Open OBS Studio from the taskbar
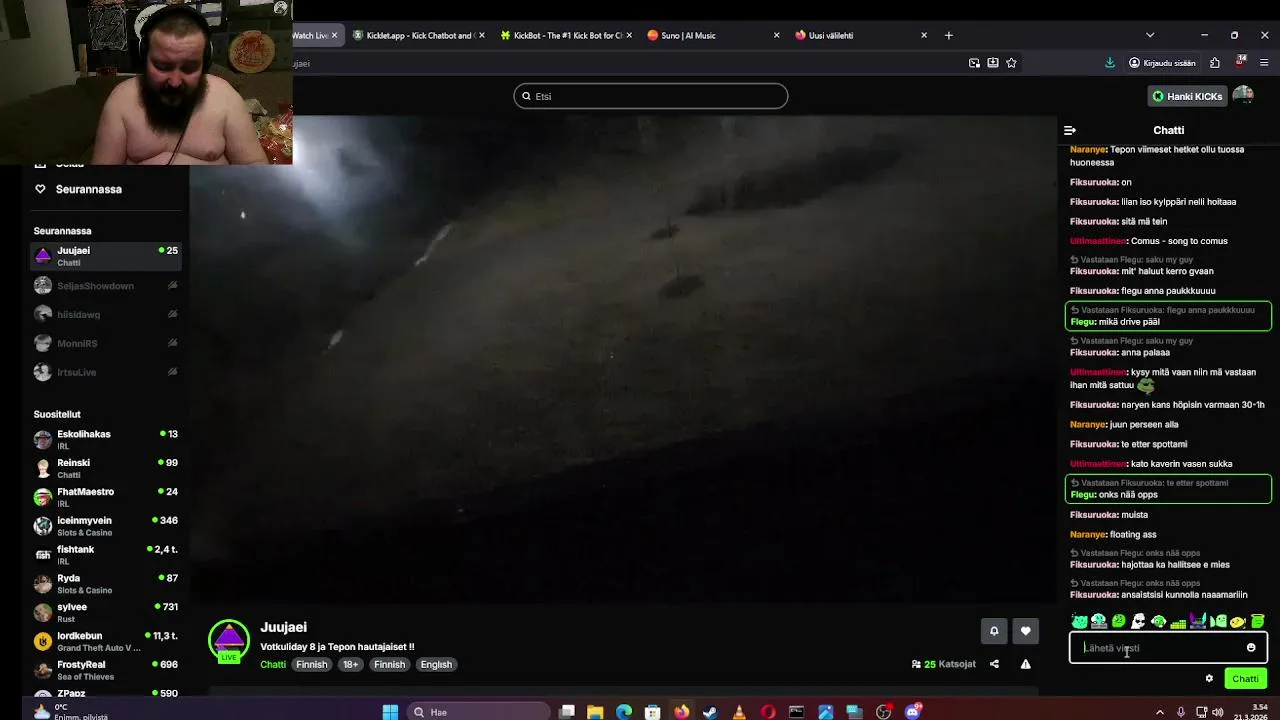1280x720 pixels. point(884,712)
